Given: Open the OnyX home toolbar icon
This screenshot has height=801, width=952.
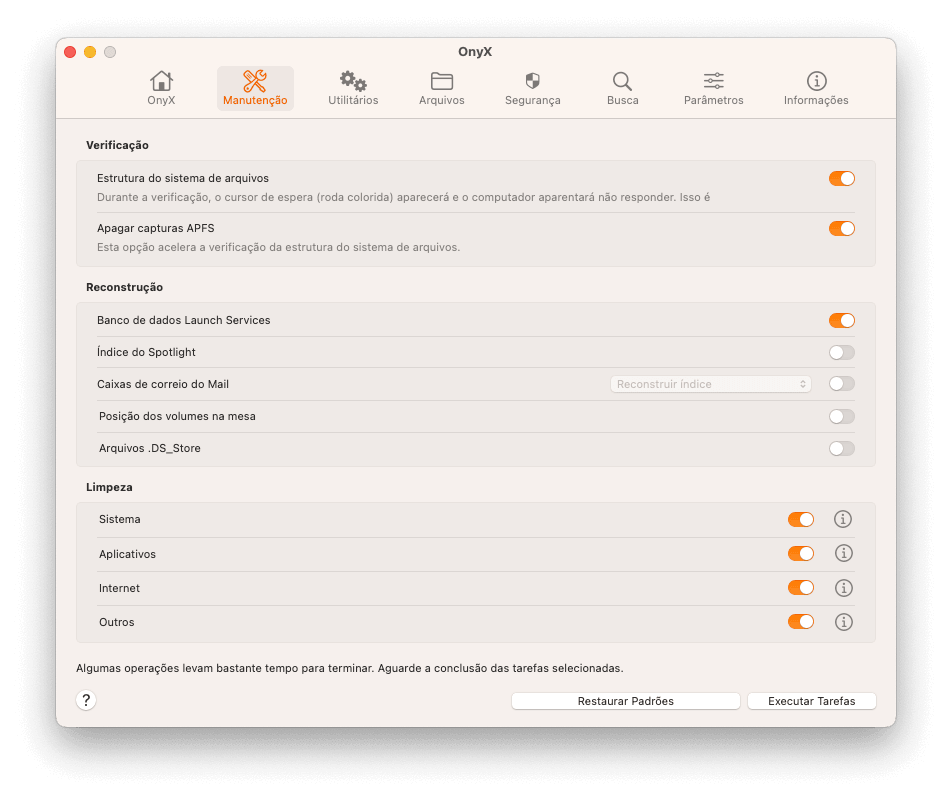Looking at the screenshot, I should [161, 83].
